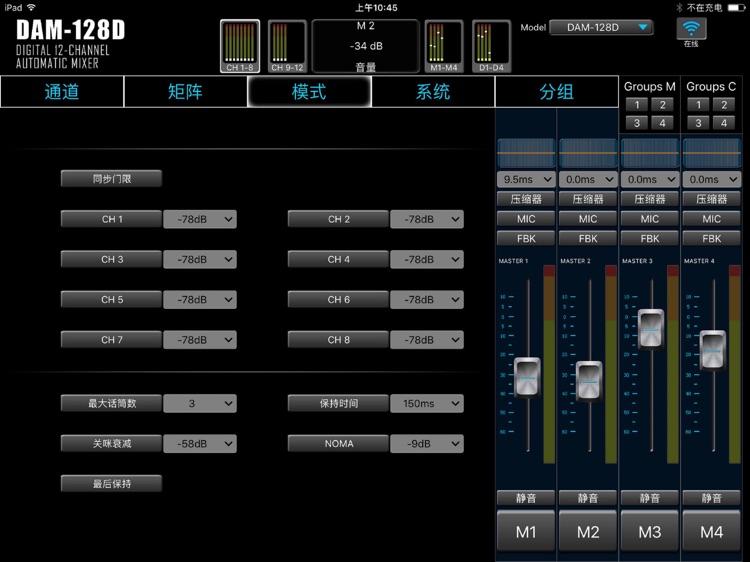The height and width of the screenshot is (562, 750).
Task: Switch to the 矩阵 tab
Action: 185,92
